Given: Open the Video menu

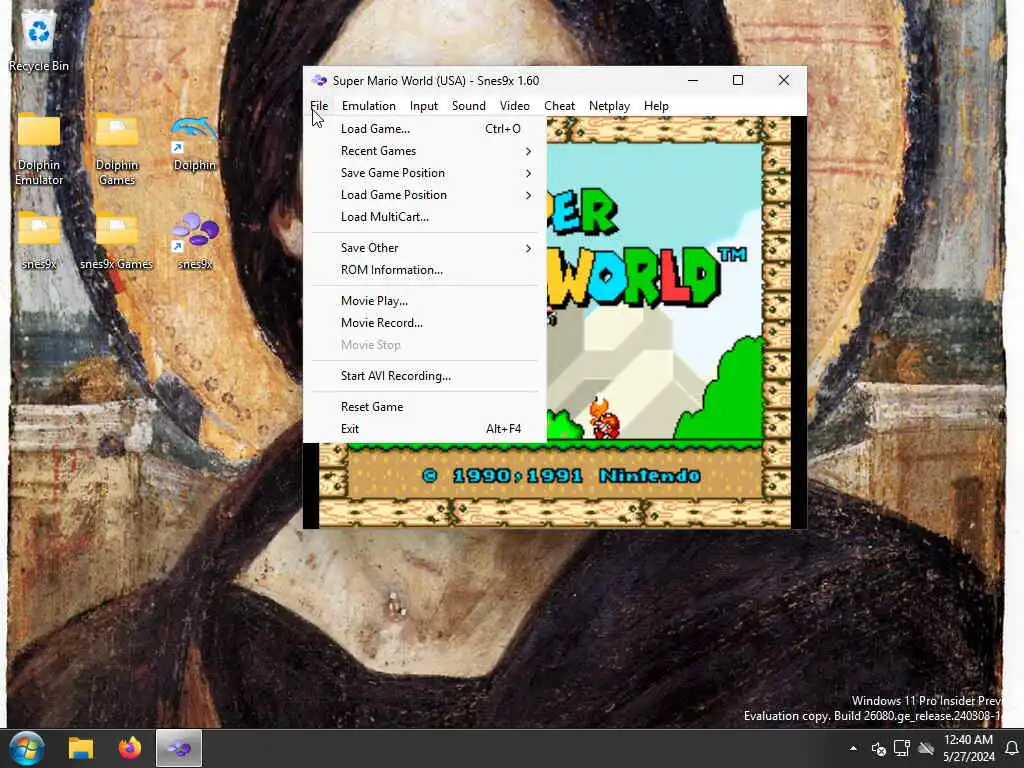Looking at the screenshot, I should (x=515, y=106).
